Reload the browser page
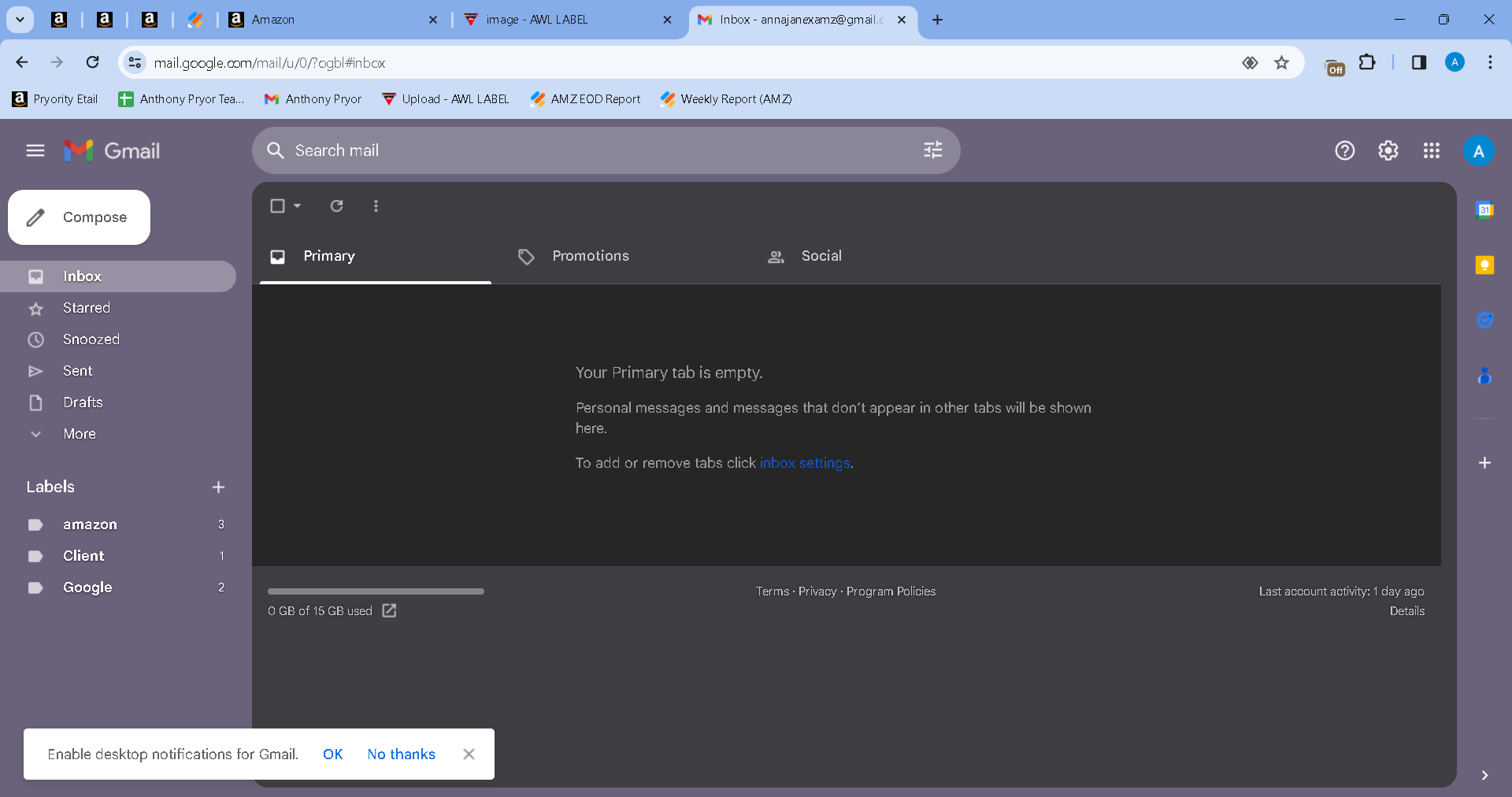The height and width of the screenshot is (797, 1512). (x=93, y=62)
